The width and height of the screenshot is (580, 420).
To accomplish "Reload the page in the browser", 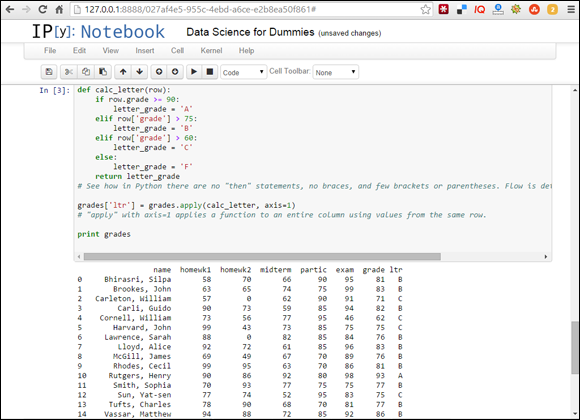I will [x=43, y=10].
